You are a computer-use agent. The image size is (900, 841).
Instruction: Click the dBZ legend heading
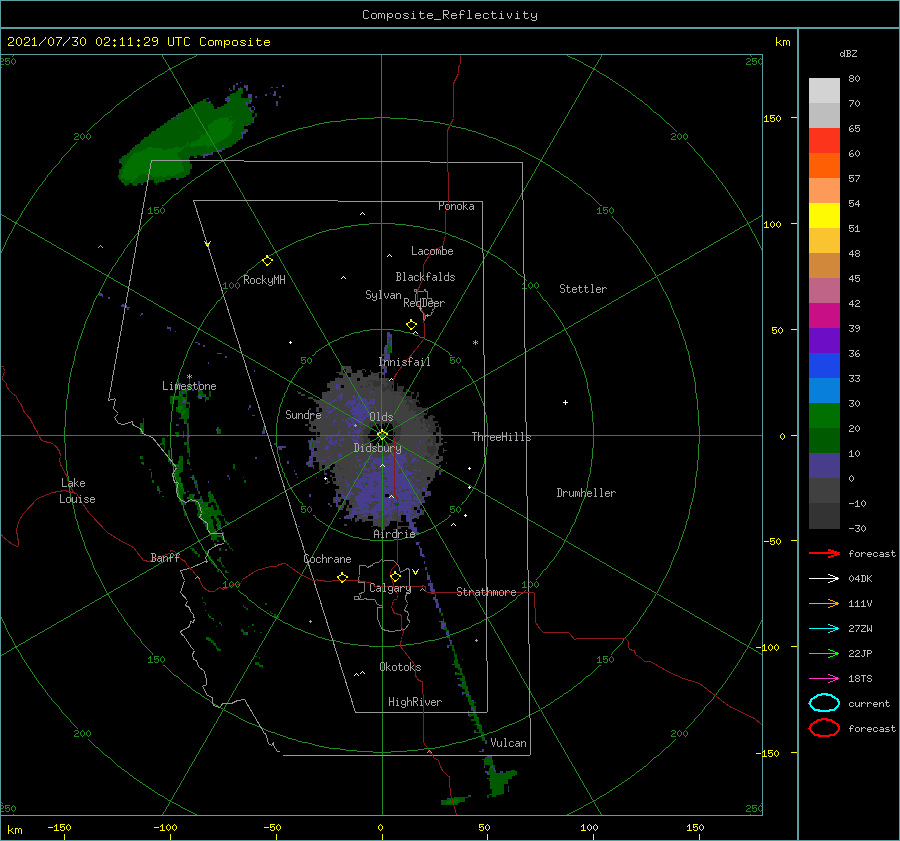(x=848, y=53)
